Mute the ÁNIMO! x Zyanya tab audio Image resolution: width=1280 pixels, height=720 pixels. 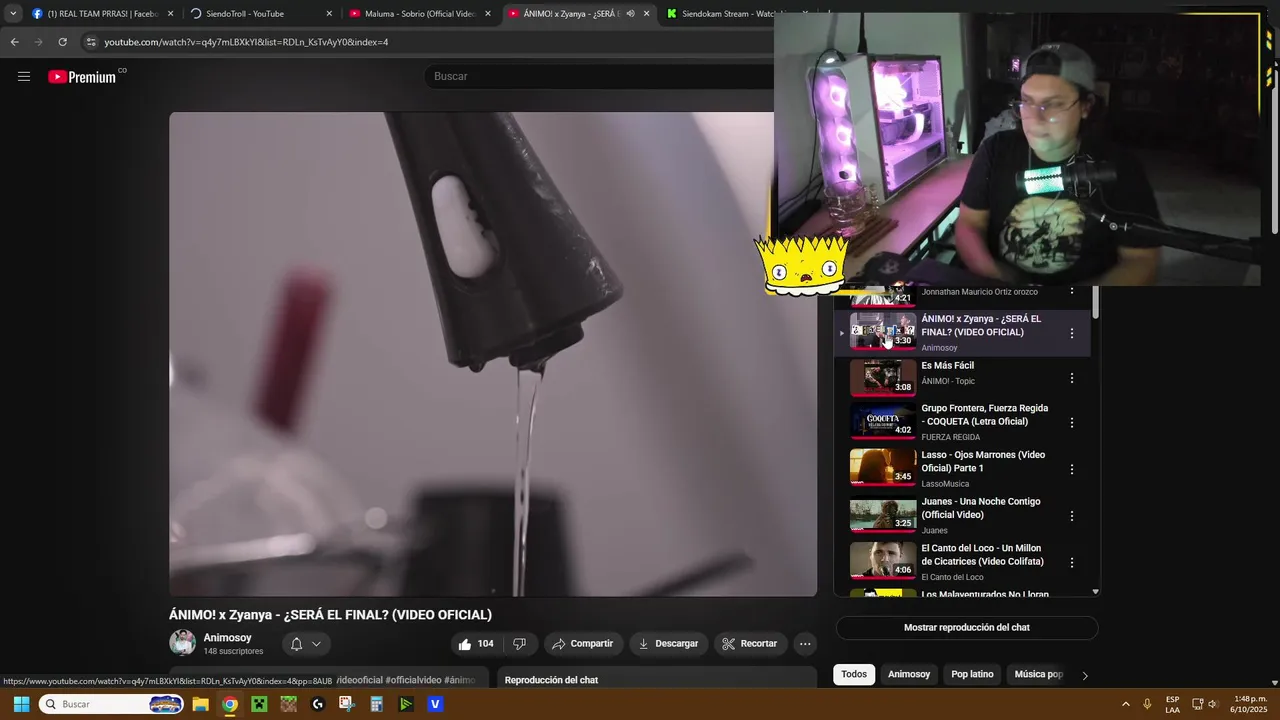(630, 14)
